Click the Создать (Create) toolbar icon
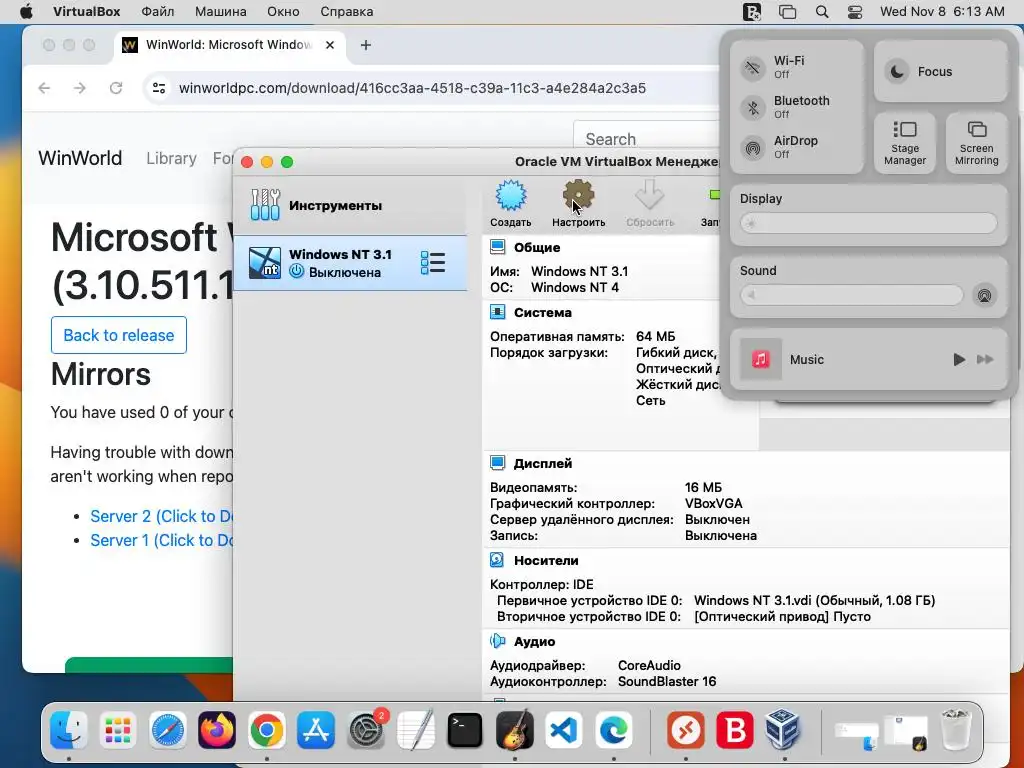 511,204
